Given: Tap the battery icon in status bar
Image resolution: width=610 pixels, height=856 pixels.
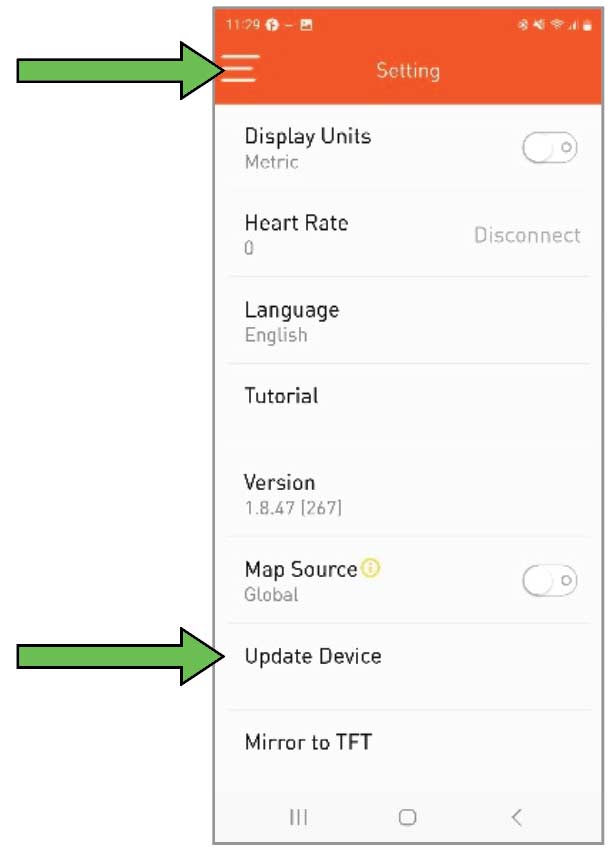Looking at the screenshot, I should [587, 25].
